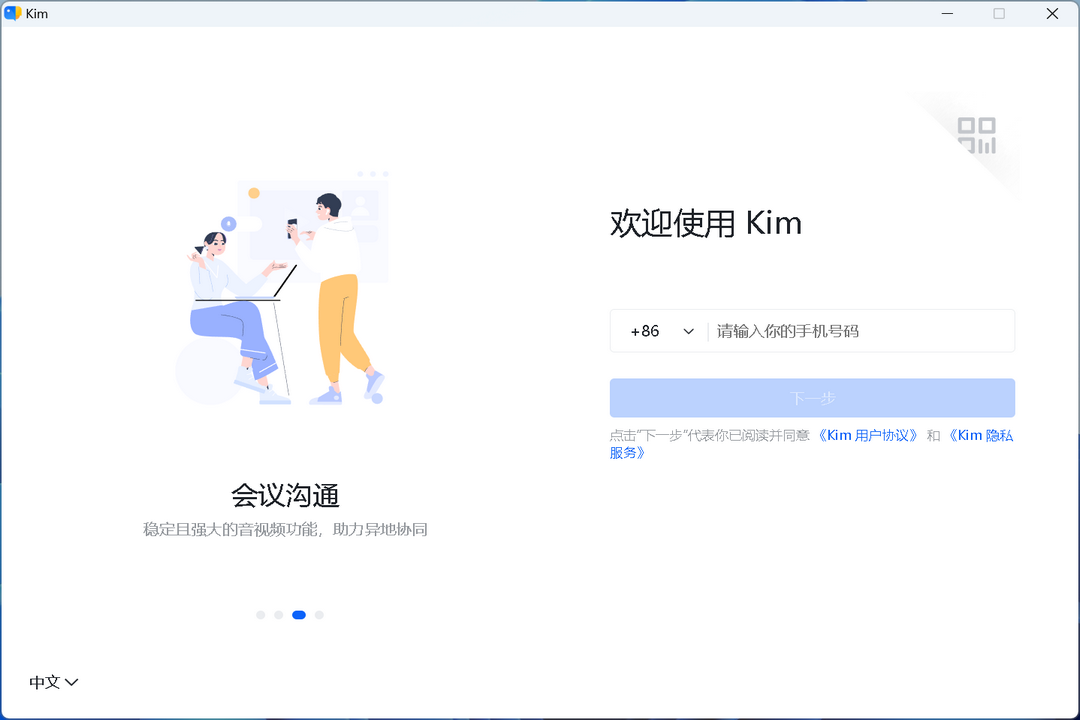Open the +86 country code dropdown
1080x720 pixels.
(660, 330)
